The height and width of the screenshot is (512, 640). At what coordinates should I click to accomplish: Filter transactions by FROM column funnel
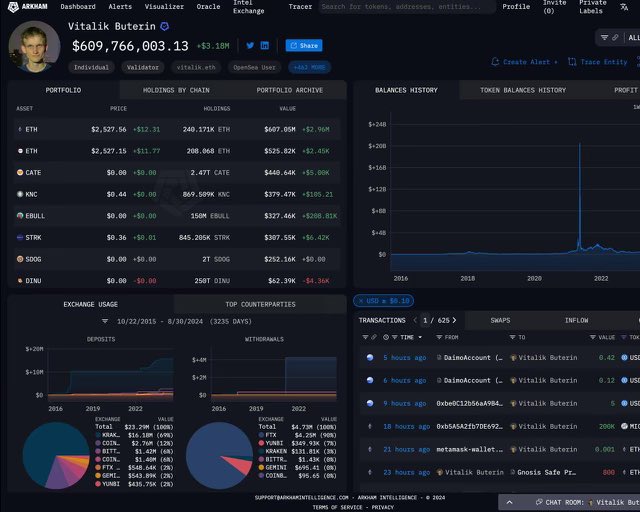tap(439, 337)
